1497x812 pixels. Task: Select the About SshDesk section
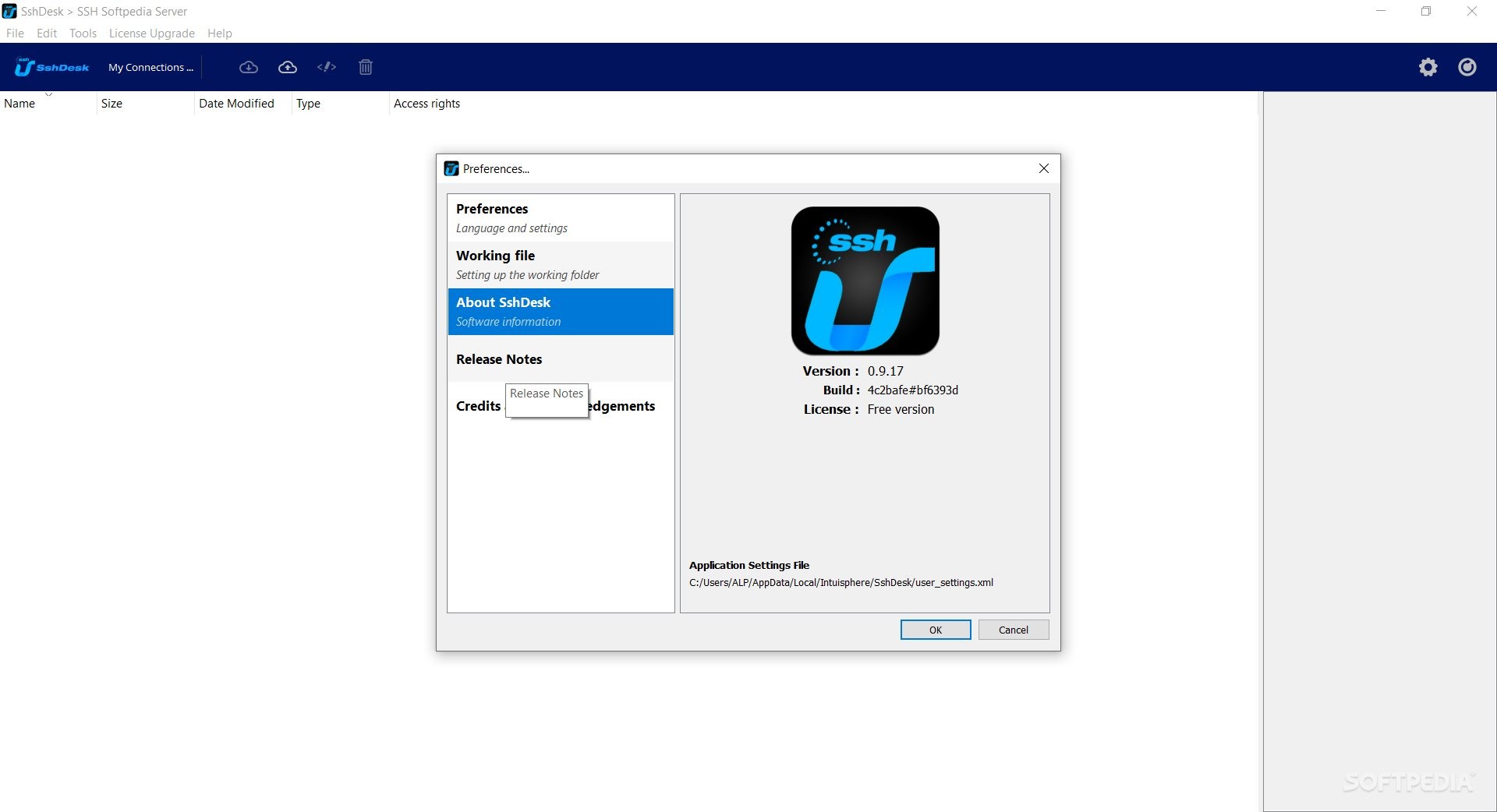pyautogui.click(x=561, y=312)
